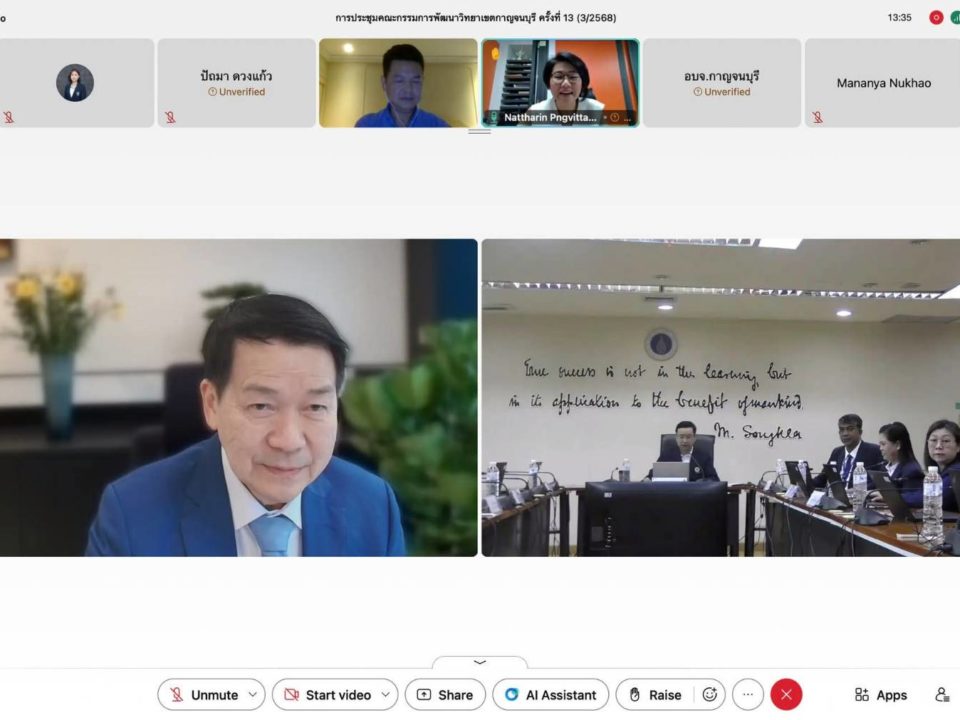Open the AI Assistant
This screenshot has height=720, width=960.
[550, 694]
